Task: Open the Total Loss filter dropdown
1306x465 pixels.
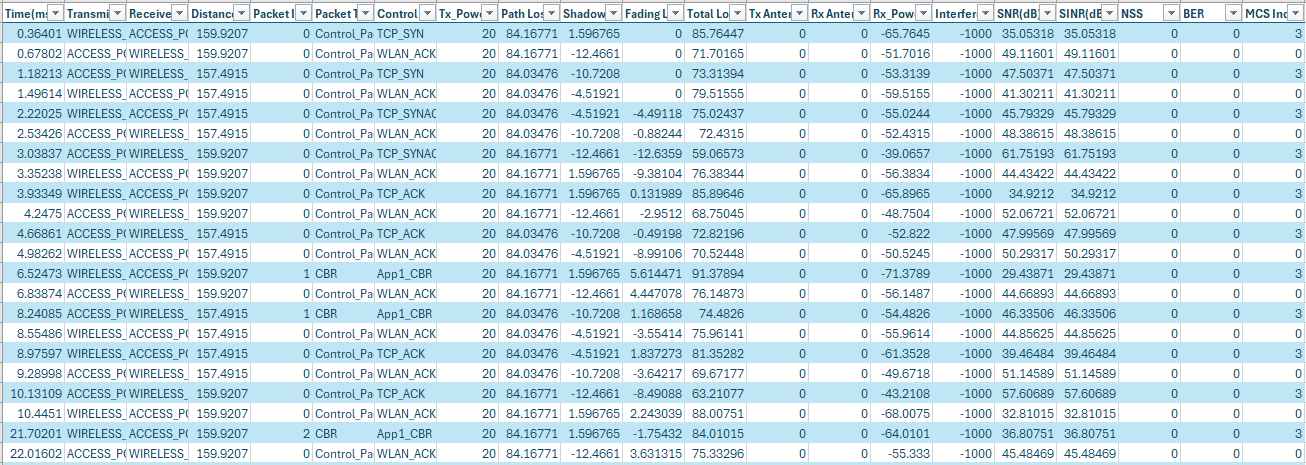Action: click(736, 13)
